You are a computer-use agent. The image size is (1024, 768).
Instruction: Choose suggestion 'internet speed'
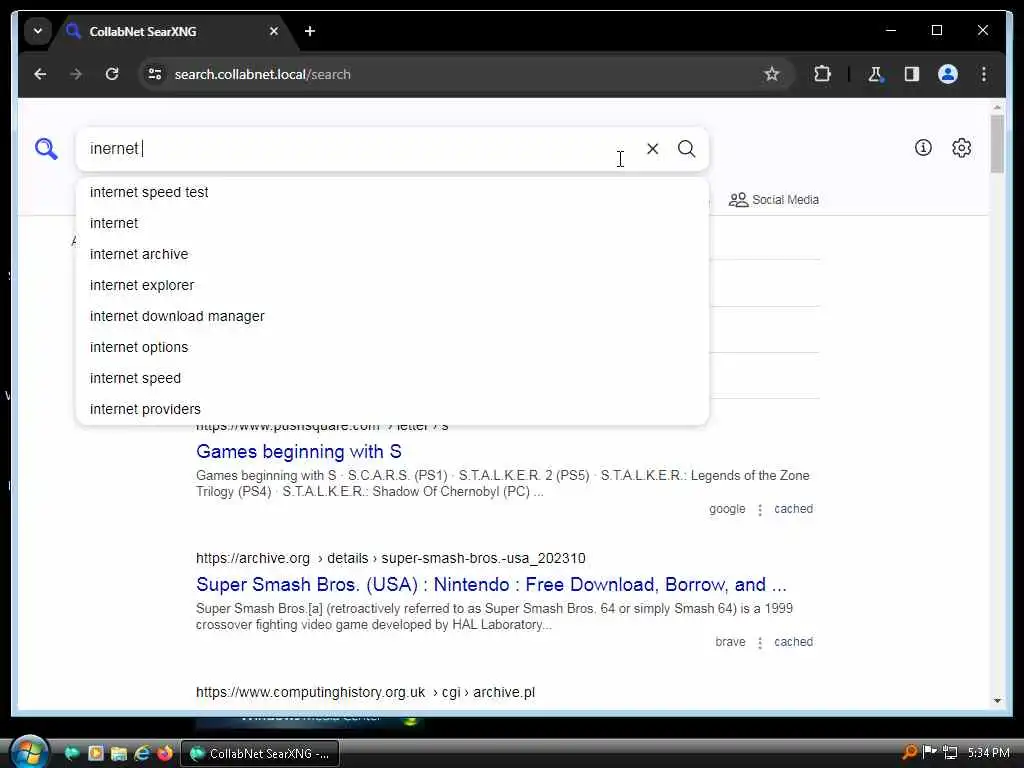392,378
